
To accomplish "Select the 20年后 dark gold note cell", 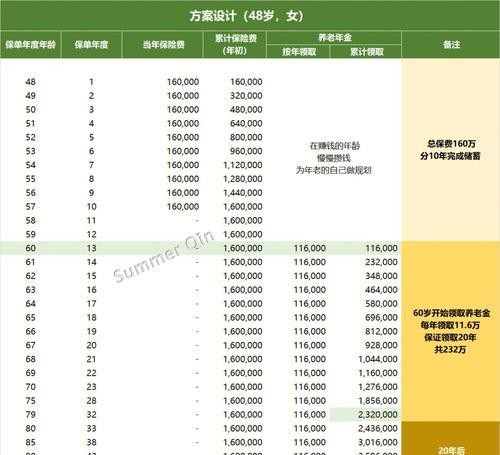I will point(451,438).
